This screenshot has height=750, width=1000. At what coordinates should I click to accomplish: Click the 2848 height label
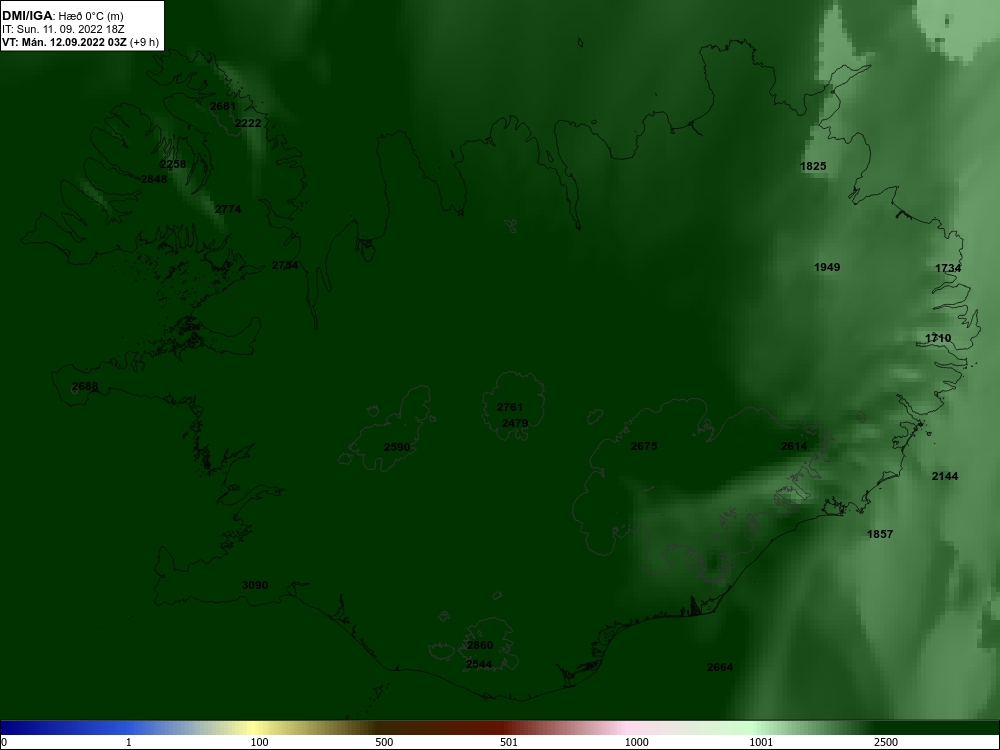[154, 179]
